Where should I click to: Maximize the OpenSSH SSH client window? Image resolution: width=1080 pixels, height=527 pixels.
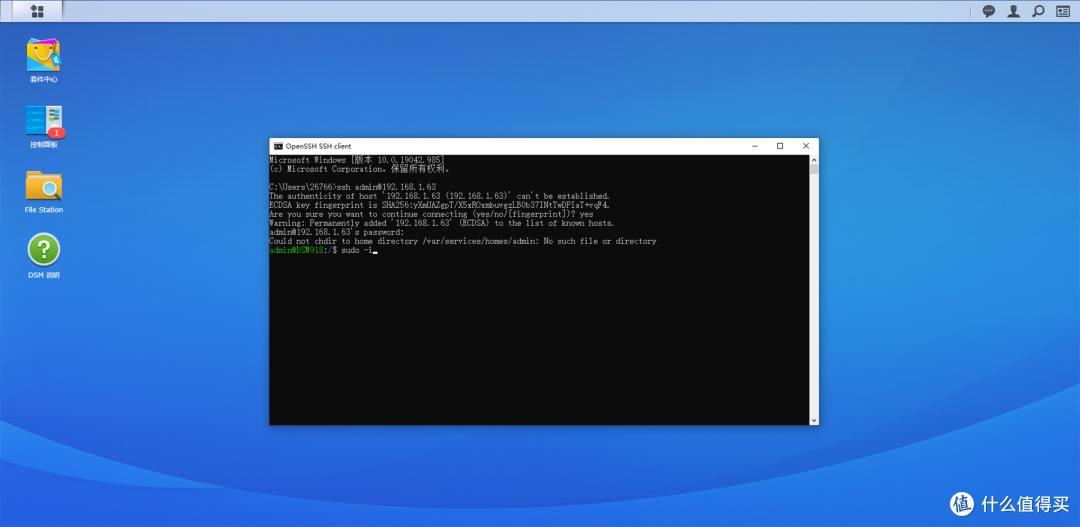click(780, 146)
